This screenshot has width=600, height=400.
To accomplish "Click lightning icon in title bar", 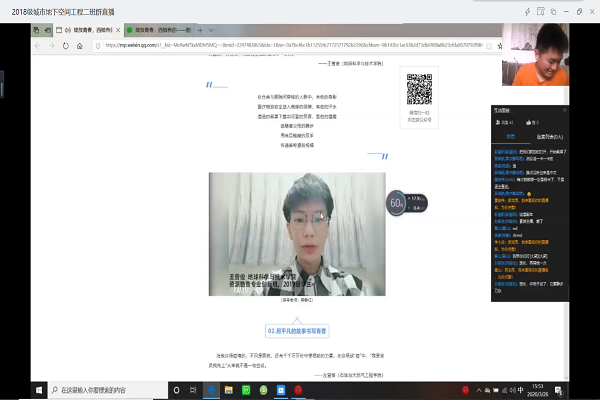I will pos(527,12).
